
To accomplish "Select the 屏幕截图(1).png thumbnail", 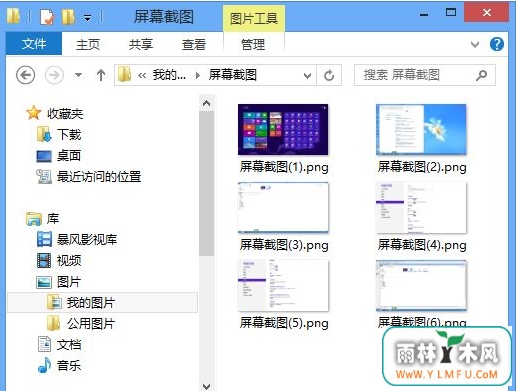I will coord(283,129).
